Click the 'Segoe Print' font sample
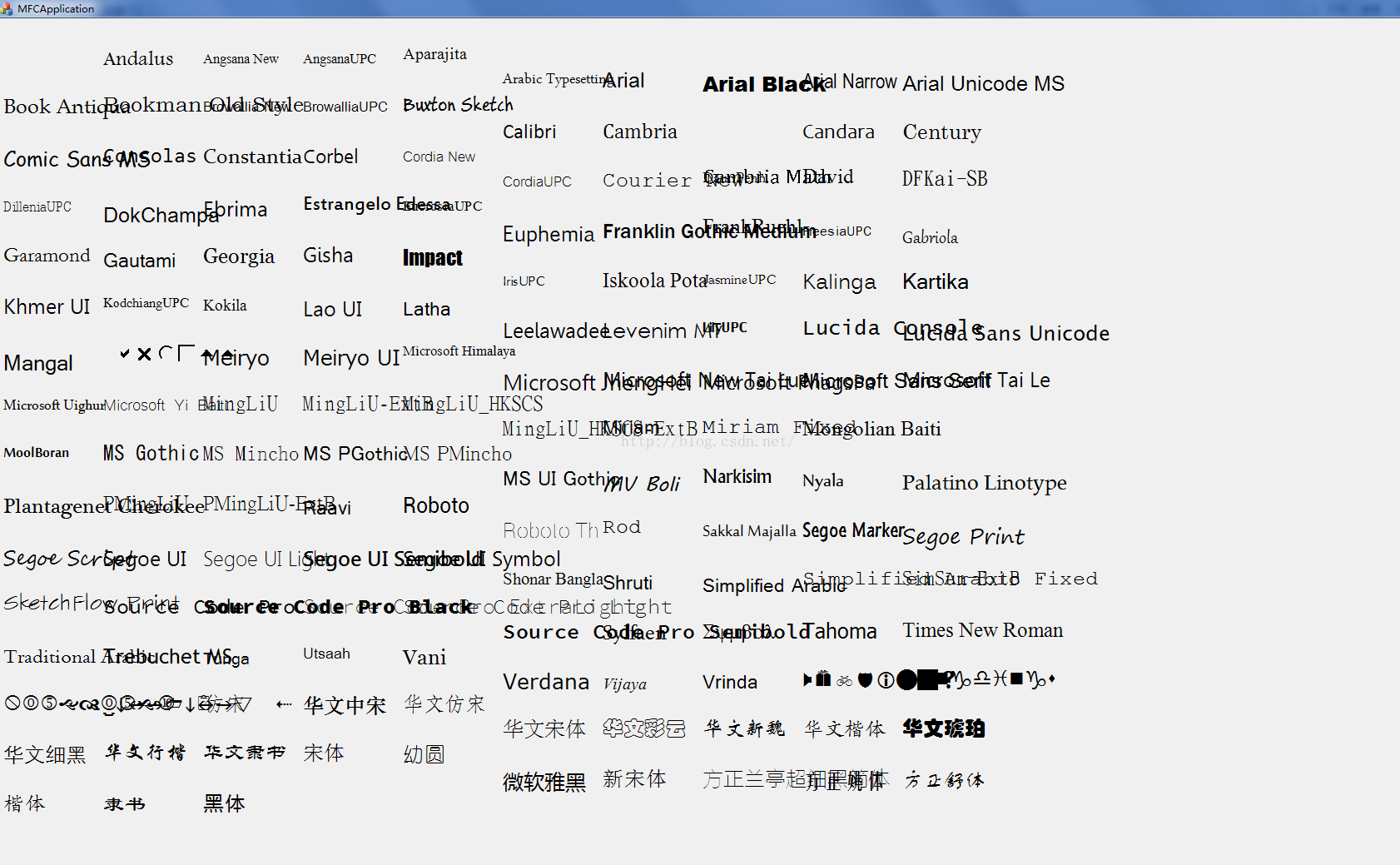The image size is (1400, 865). coord(963,537)
